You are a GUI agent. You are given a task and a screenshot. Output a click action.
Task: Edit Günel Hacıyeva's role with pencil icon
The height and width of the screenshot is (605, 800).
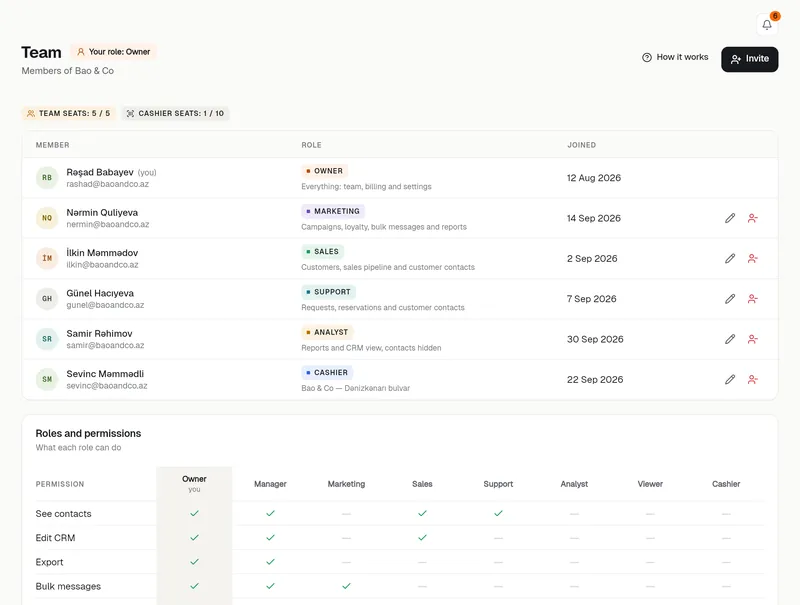tap(730, 299)
